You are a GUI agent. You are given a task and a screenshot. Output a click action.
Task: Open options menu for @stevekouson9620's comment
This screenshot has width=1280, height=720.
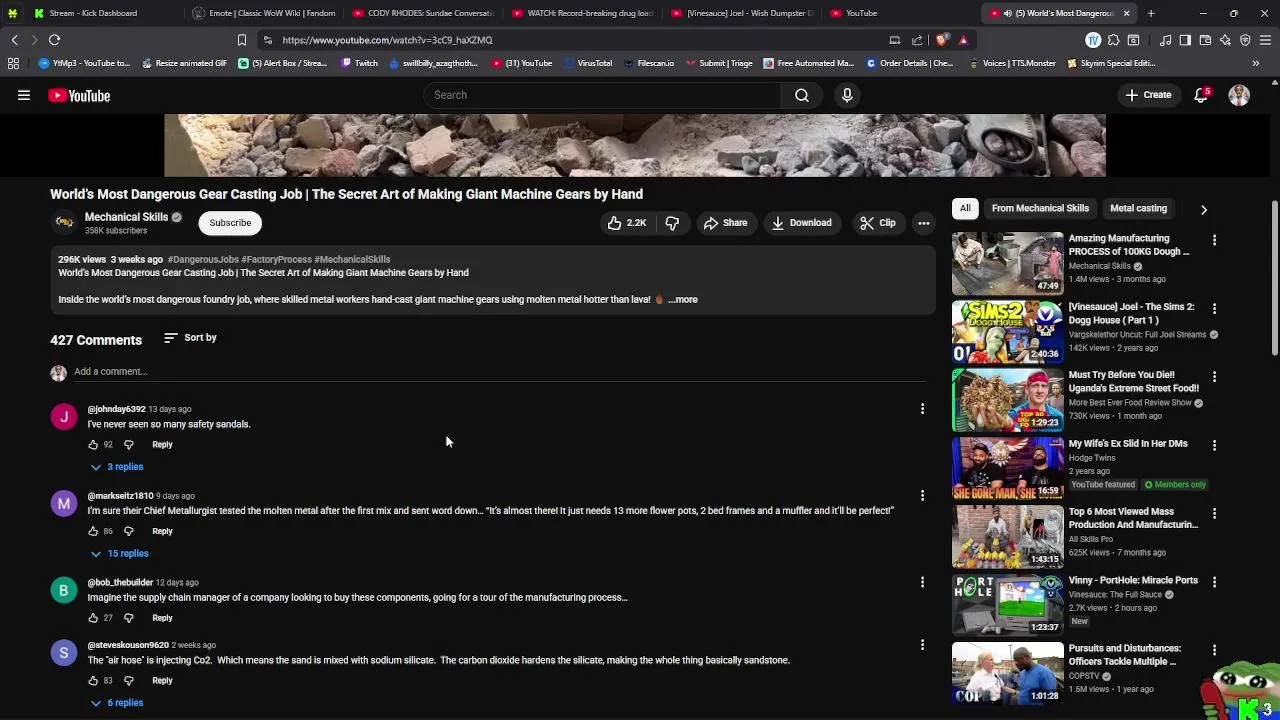922,645
